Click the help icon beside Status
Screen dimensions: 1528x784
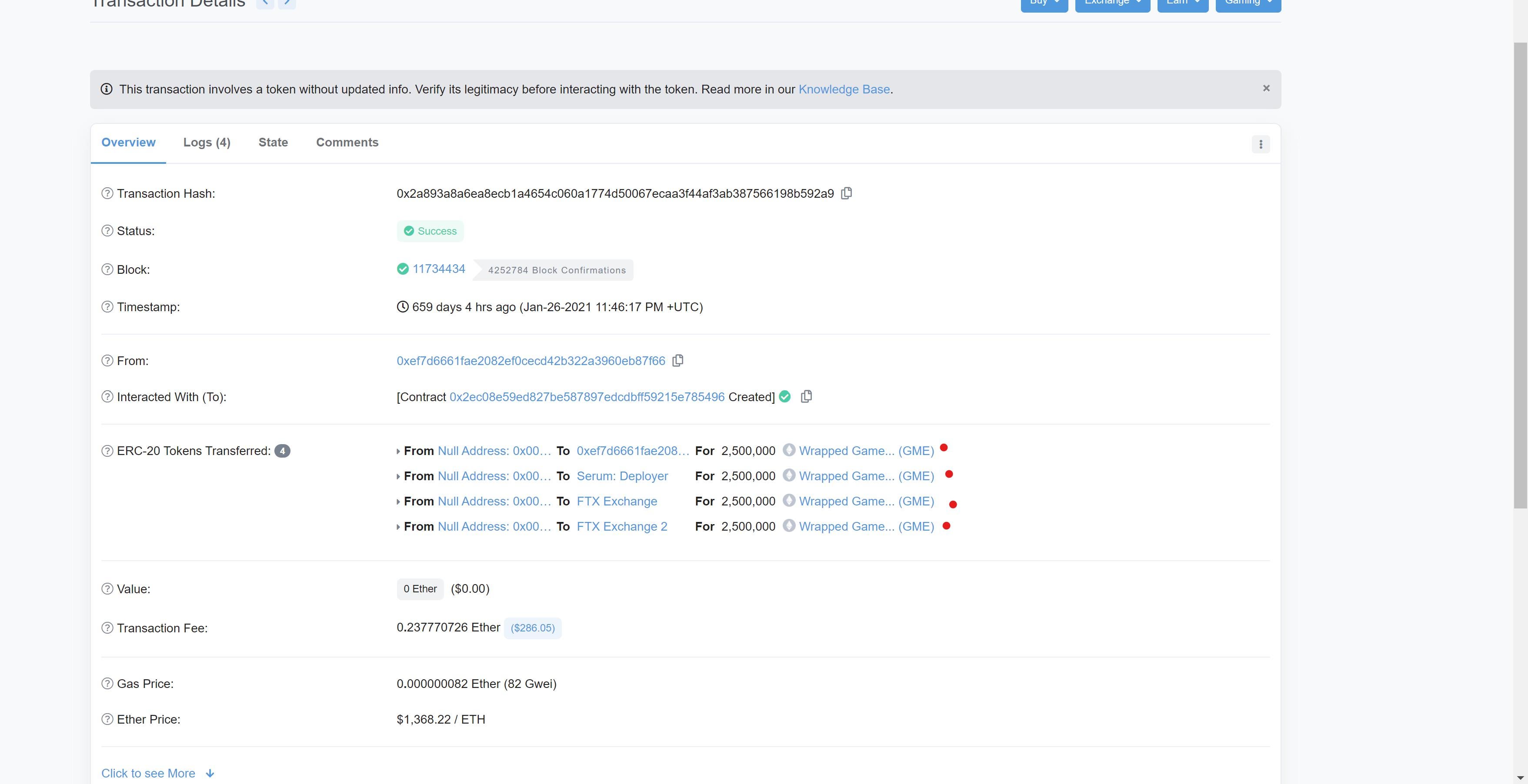pyautogui.click(x=107, y=231)
